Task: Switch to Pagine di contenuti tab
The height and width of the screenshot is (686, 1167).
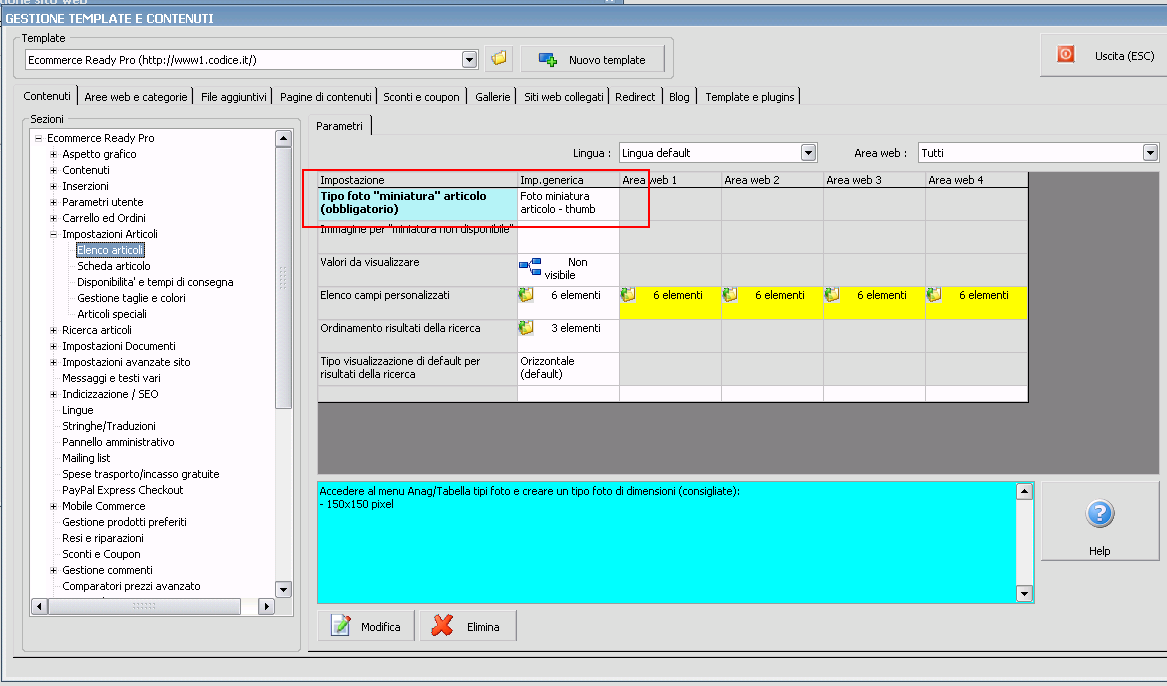Action: tap(325, 97)
